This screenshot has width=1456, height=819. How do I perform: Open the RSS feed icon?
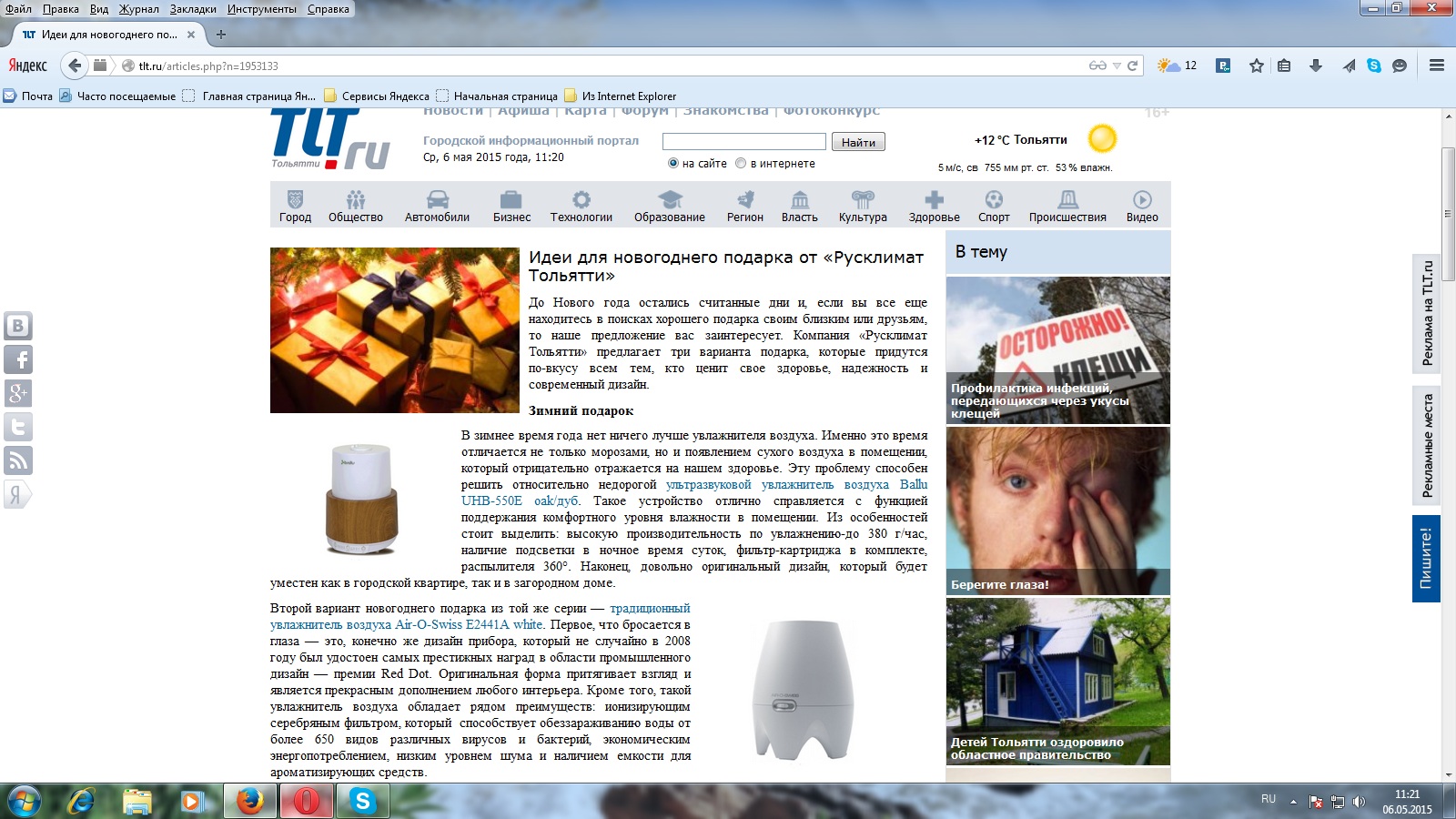(x=18, y=460)
